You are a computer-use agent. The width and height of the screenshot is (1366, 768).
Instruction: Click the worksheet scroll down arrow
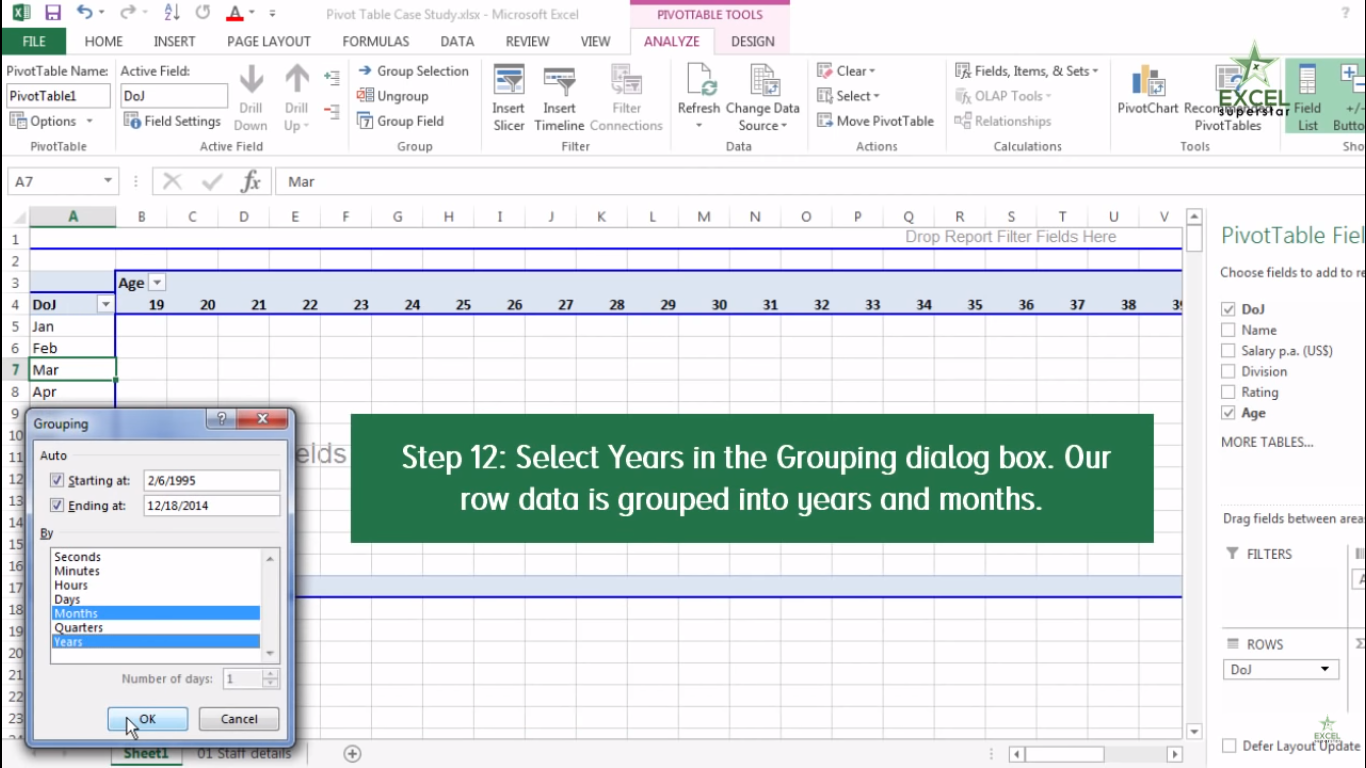1193,731
